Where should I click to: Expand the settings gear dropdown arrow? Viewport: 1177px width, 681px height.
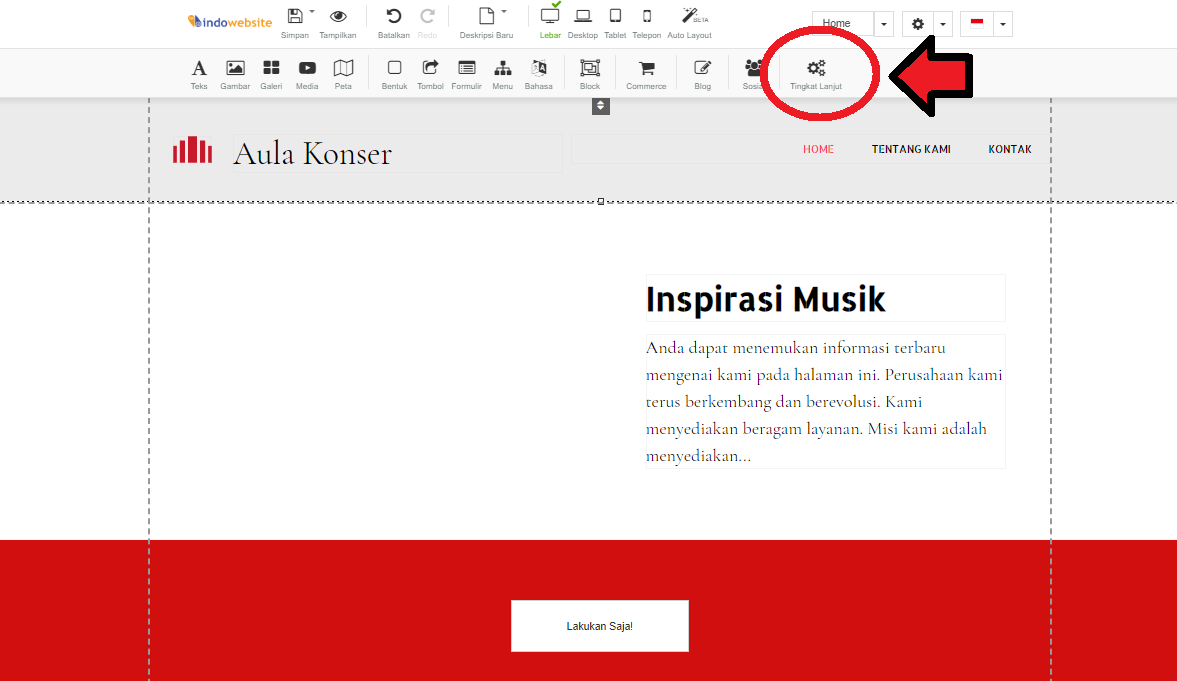click(941, 23)
